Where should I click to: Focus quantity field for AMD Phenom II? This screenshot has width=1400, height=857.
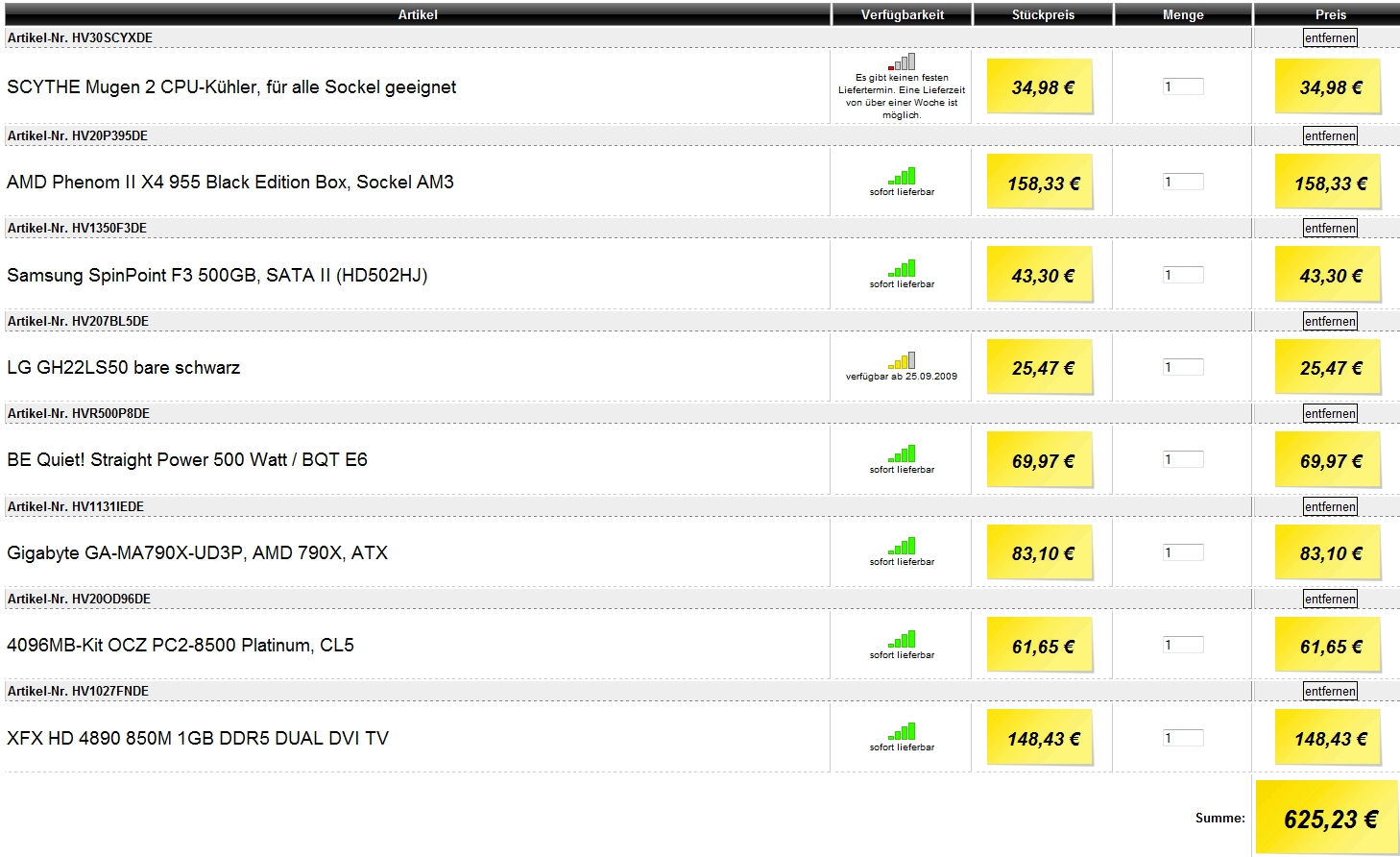coord(1183,182)
